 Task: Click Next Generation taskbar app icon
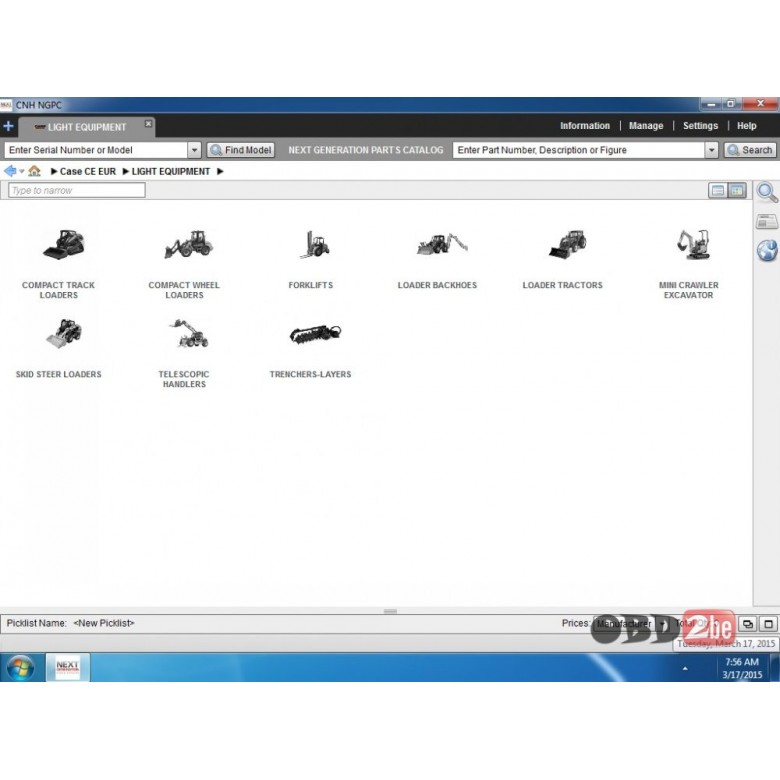tap(68, 667)
